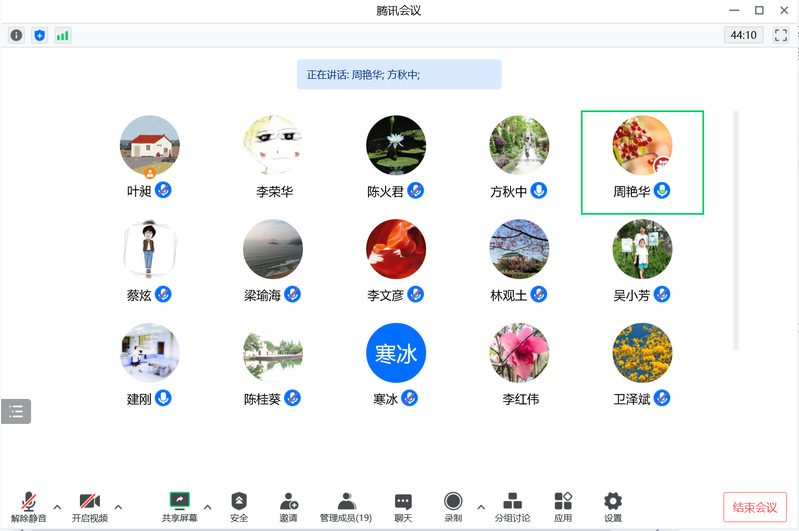Select 吴小芳's avatar photo

(642, 249)
